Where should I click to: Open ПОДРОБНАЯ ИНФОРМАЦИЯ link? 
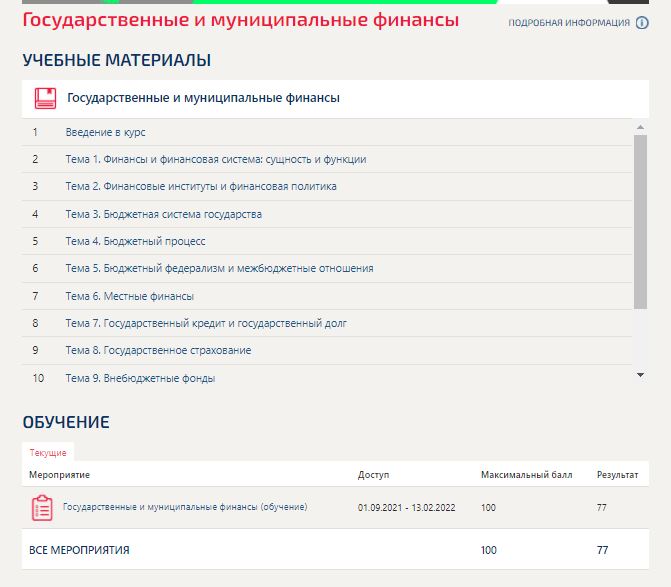pyautogui.click(x=569, y=23)
